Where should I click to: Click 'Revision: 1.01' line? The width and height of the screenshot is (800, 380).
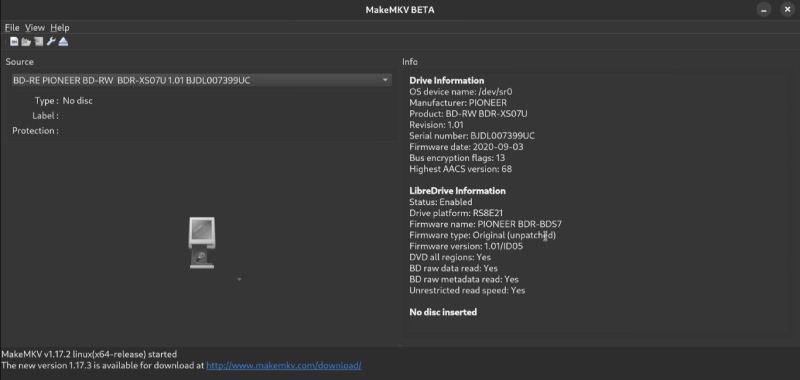(x=436, y=125)
